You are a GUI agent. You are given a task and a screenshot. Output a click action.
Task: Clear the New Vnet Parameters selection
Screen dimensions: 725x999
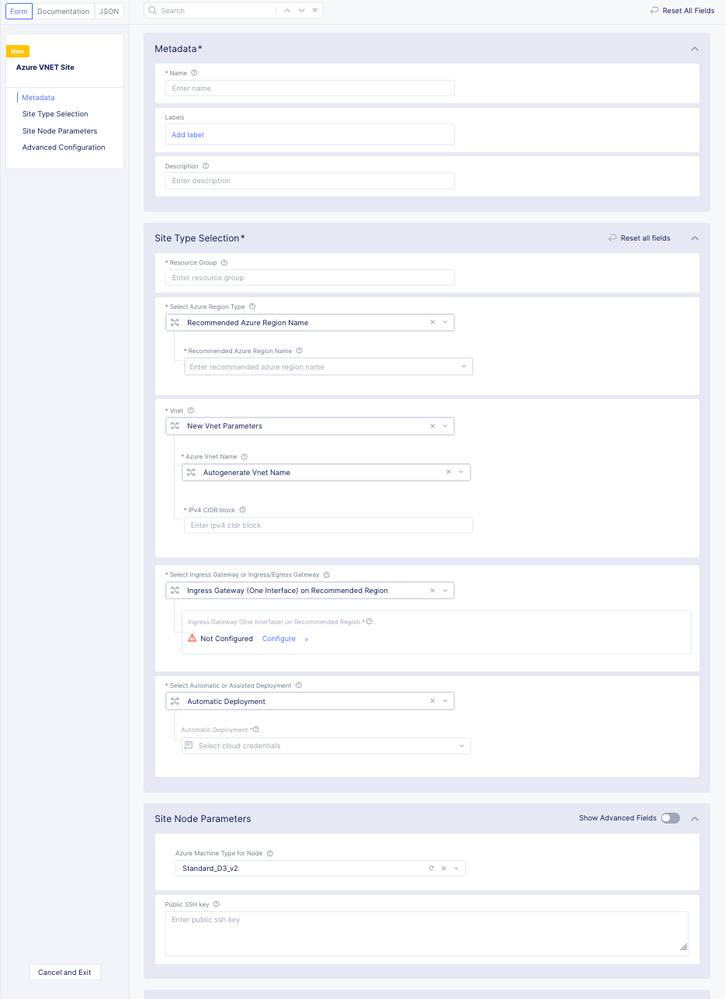coord(433,426)
